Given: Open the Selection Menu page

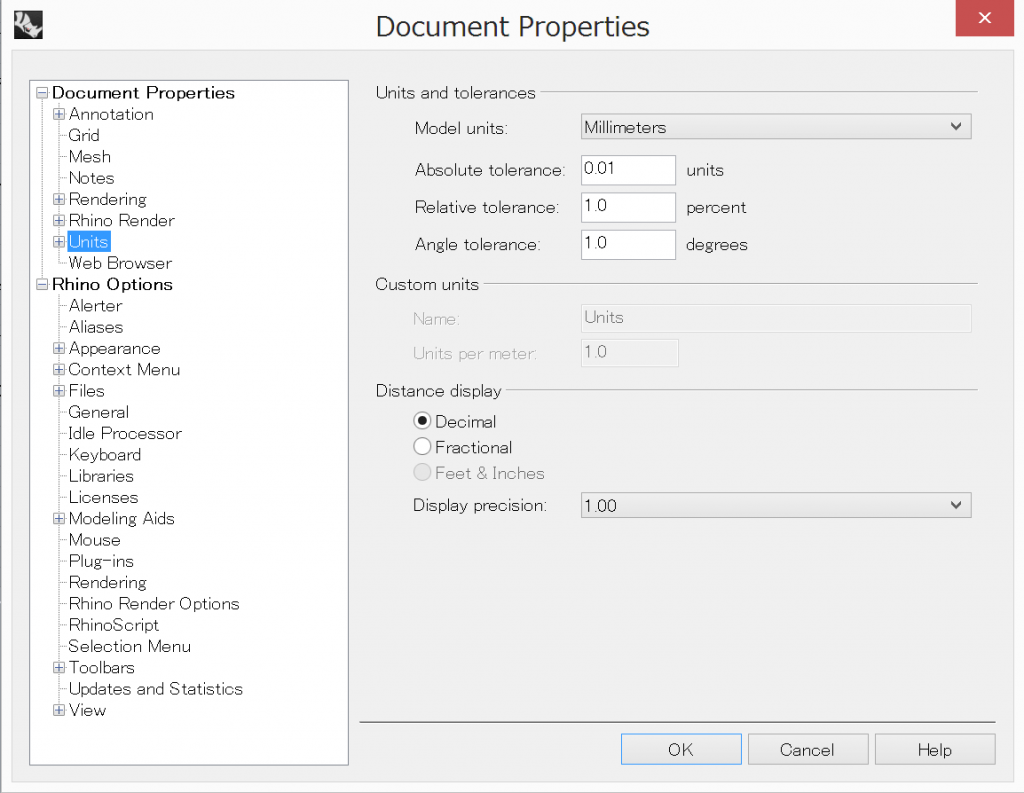Looking at the screenshot, I should pyautogui.click(x=129, y=646).
